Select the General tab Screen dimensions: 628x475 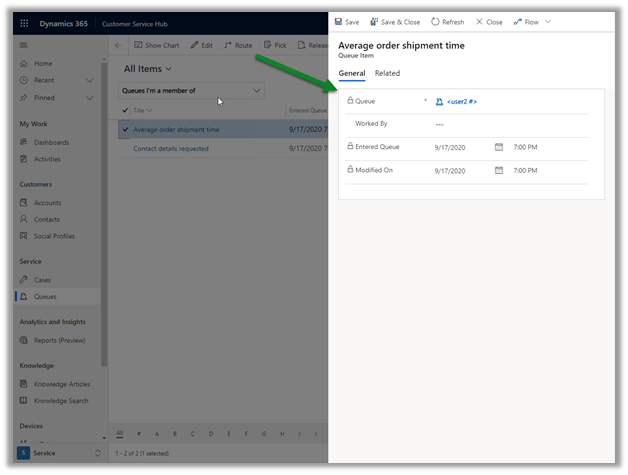pyautogui.click(x=352, y=73)
